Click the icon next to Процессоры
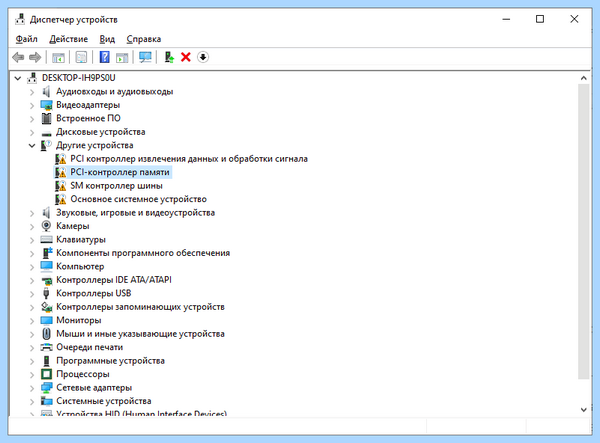This screenshot has height=443, width=600. click(x=46, y=374)
